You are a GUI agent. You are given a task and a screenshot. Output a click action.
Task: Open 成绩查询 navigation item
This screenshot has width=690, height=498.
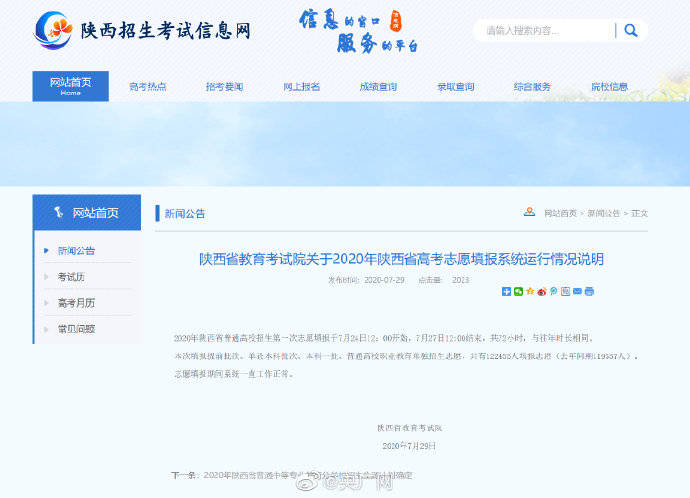(x=378, y=87)
